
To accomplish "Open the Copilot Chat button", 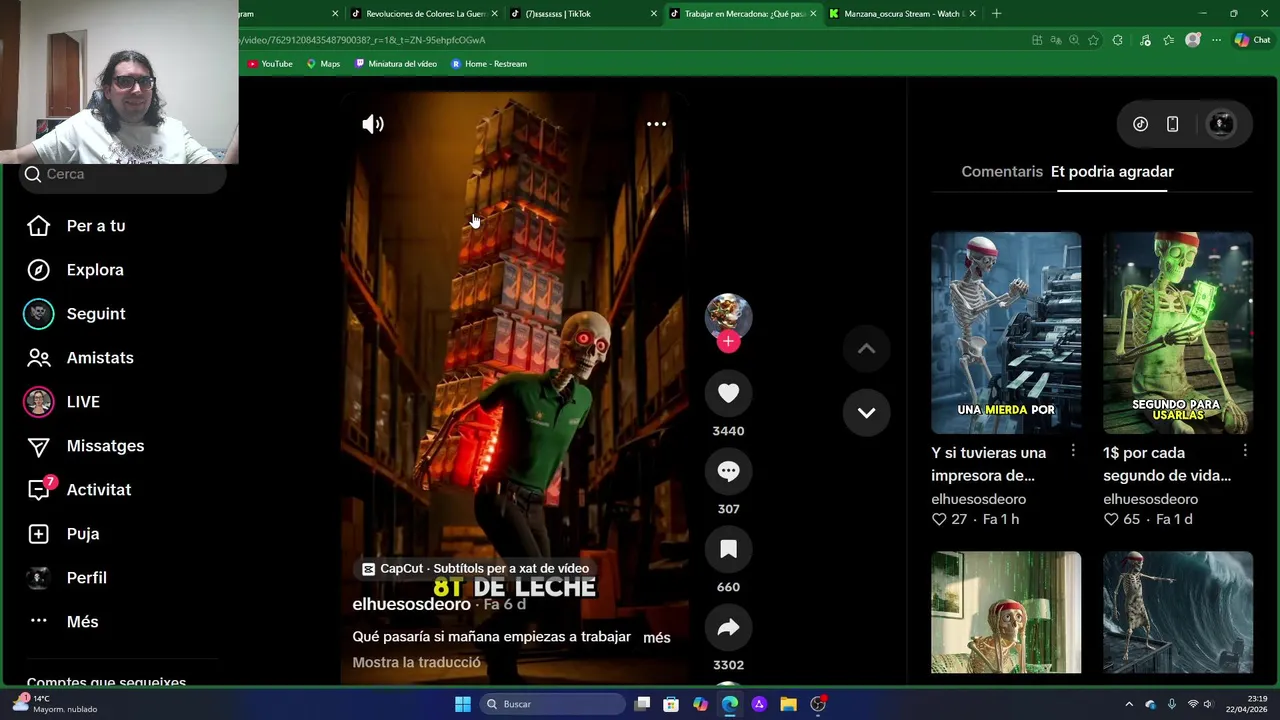I will pos(1254,40).
